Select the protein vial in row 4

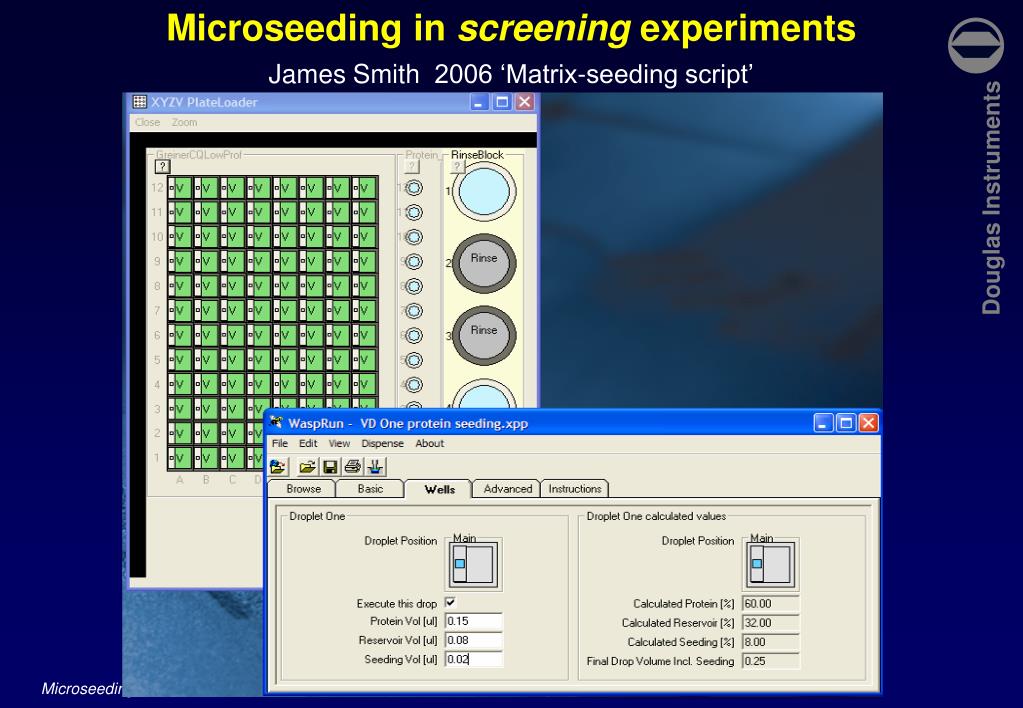coord(414,385)
